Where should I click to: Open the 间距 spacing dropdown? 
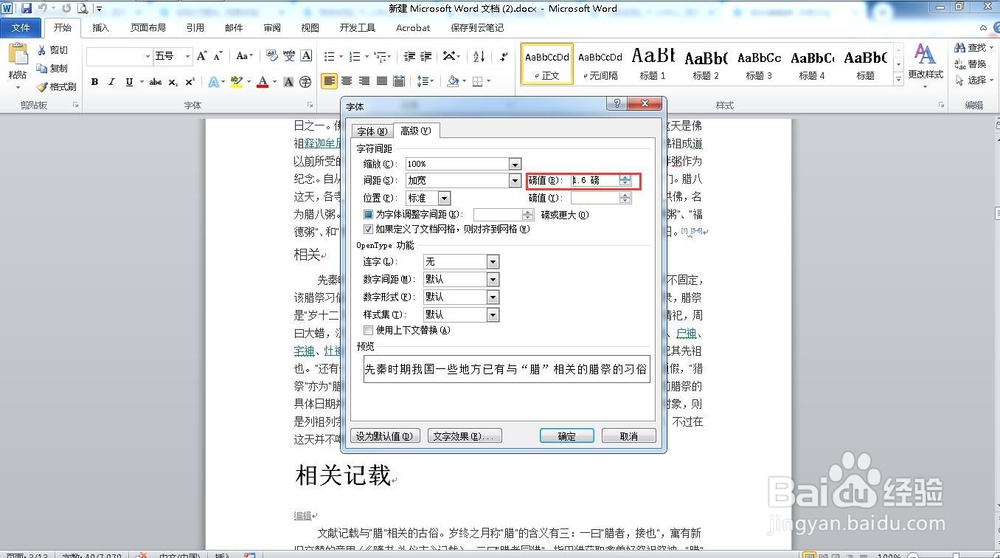tap(515, 180)
